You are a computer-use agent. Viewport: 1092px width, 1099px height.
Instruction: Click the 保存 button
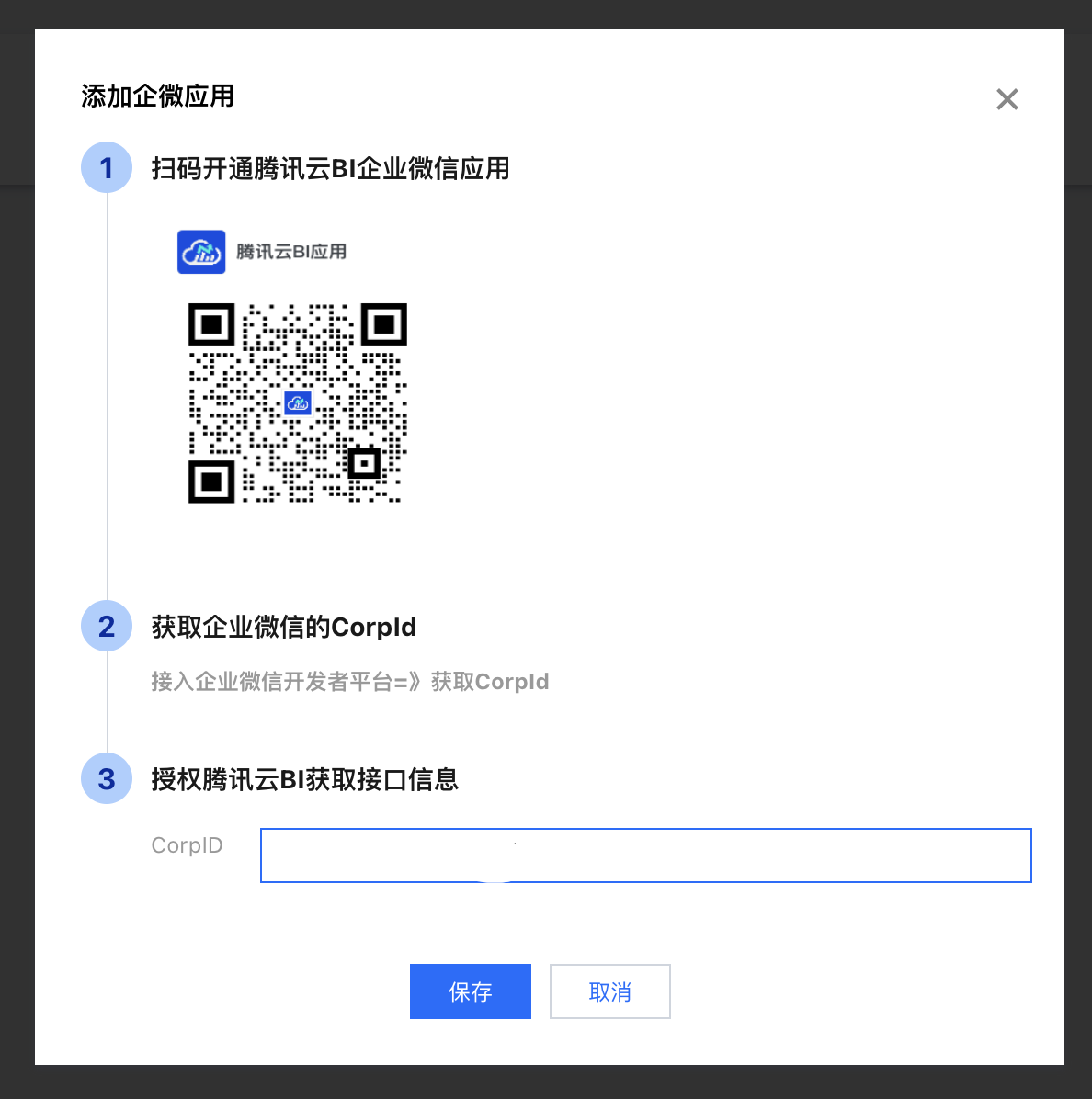click(x=471, y=991)
